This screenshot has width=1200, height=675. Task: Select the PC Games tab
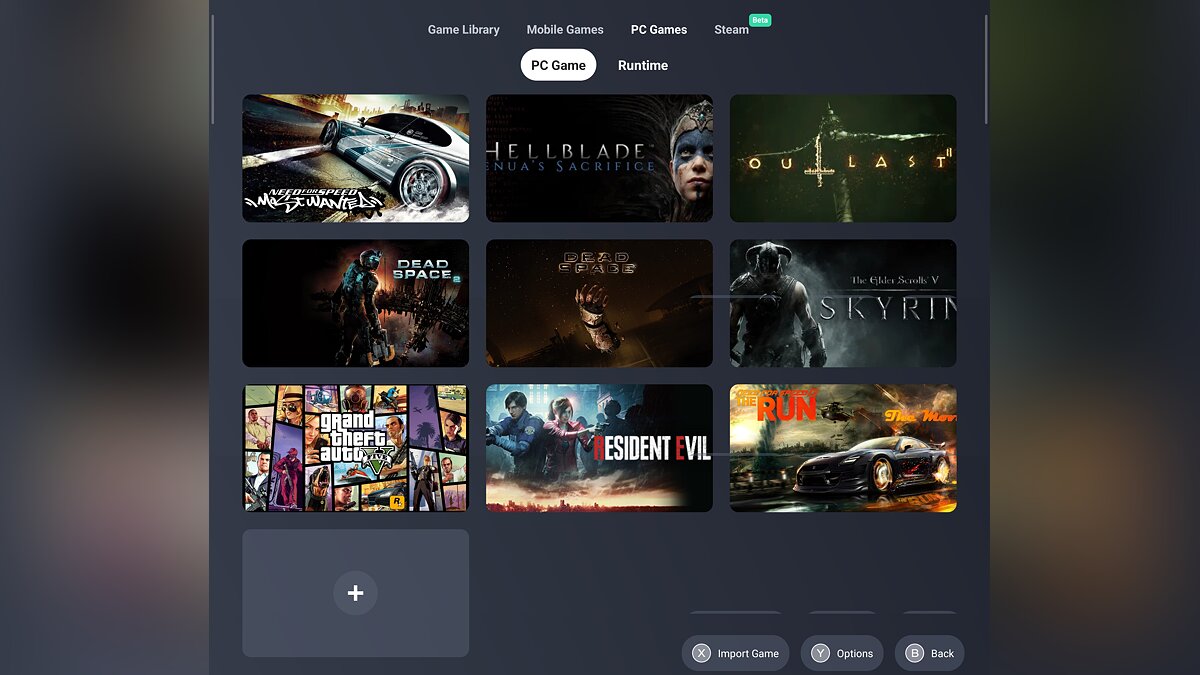click(x=659, y=30)
